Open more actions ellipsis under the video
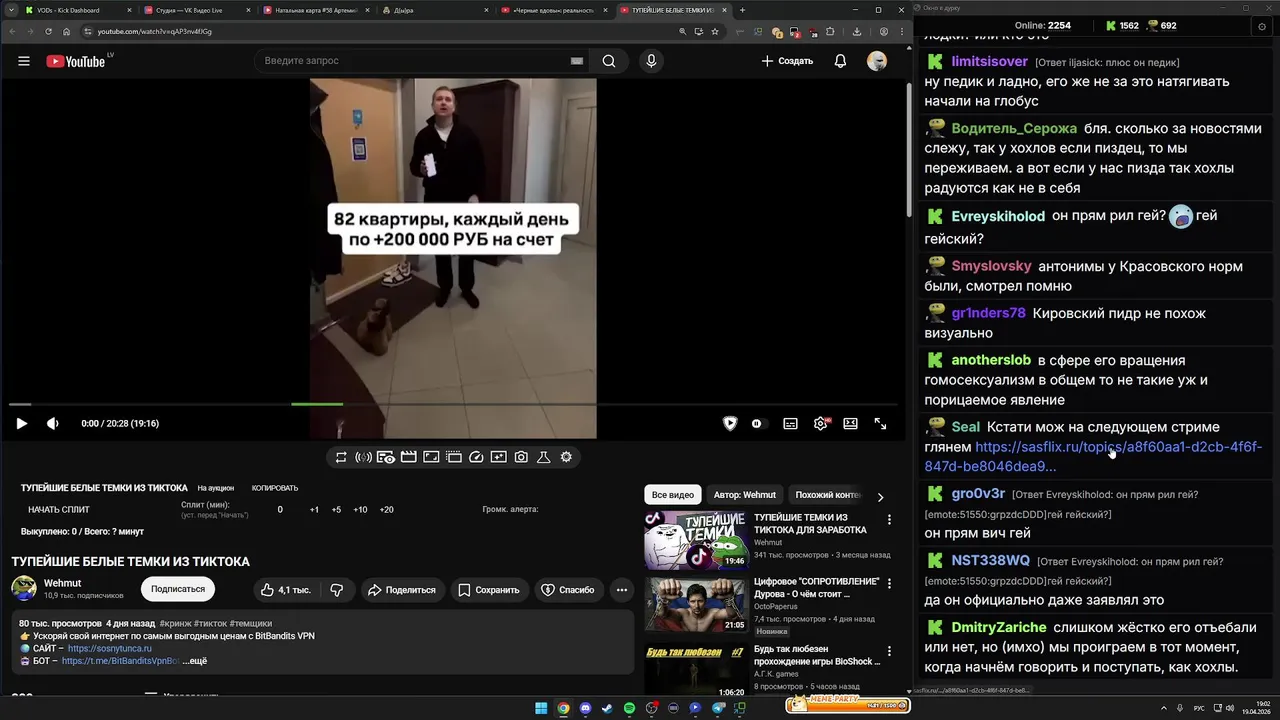This screenshot has height=720, width=1280. (622, 590)
